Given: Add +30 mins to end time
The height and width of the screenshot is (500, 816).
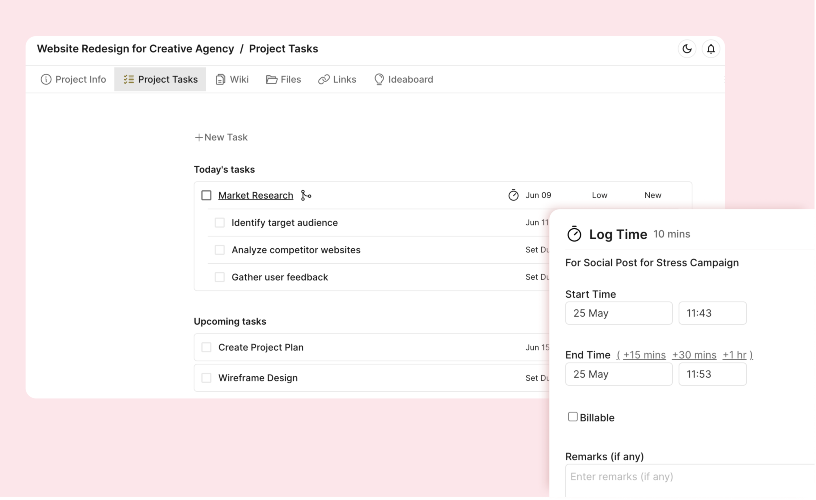Looking at the screenshot, I should click(x=694, y=355).
